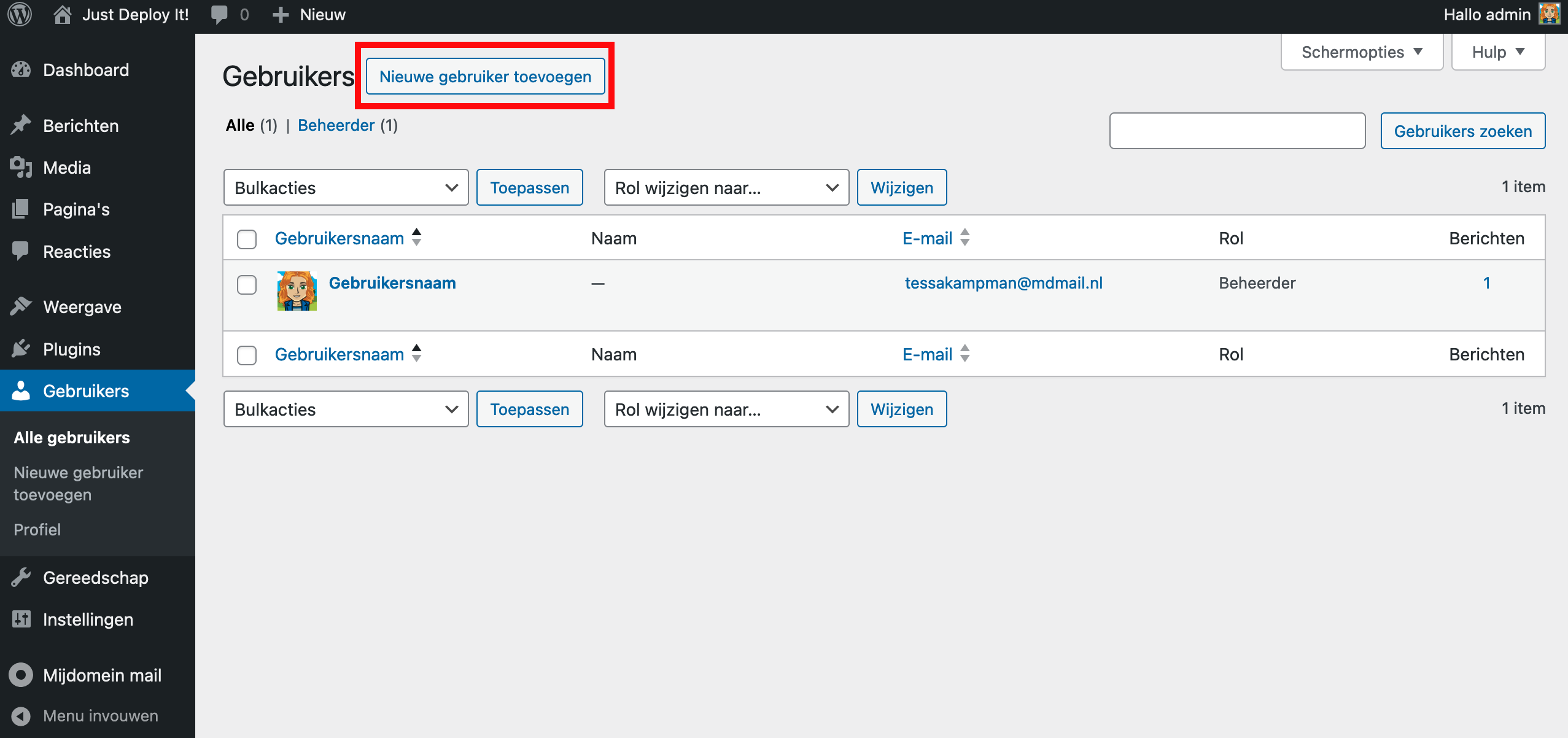Screen dimensions: 1568x738
Task: Check the admin user row checkbox
Action: click(x=247, y=284)
